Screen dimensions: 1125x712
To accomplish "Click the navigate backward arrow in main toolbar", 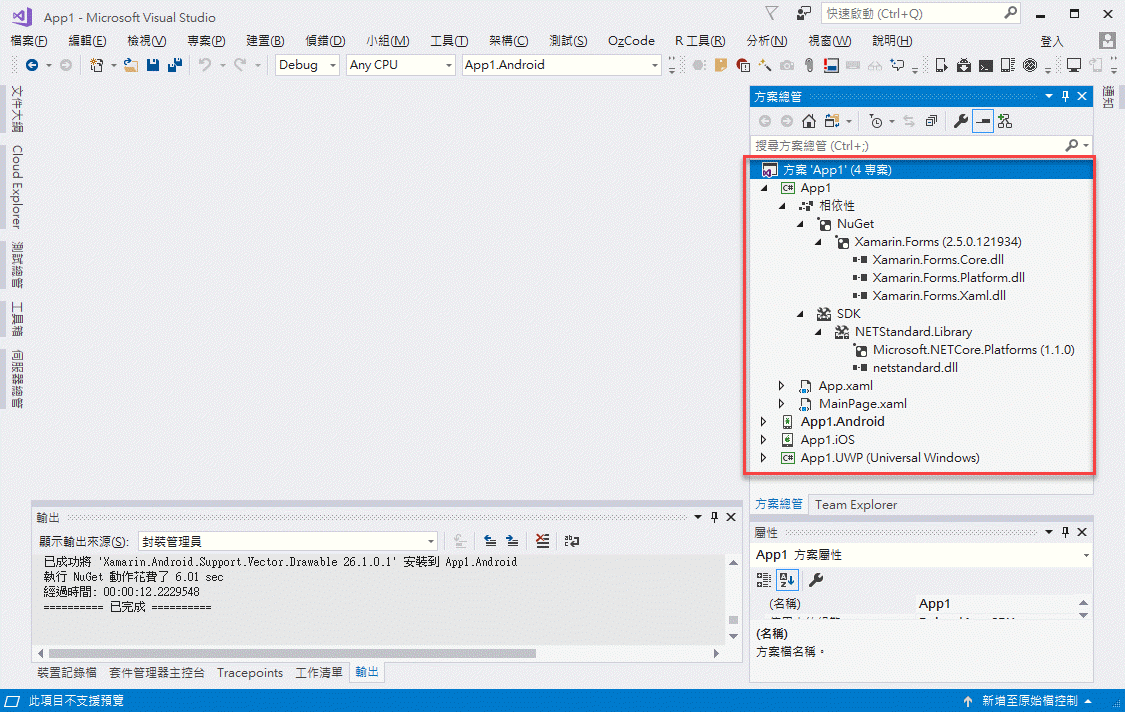I will point(32,65).
